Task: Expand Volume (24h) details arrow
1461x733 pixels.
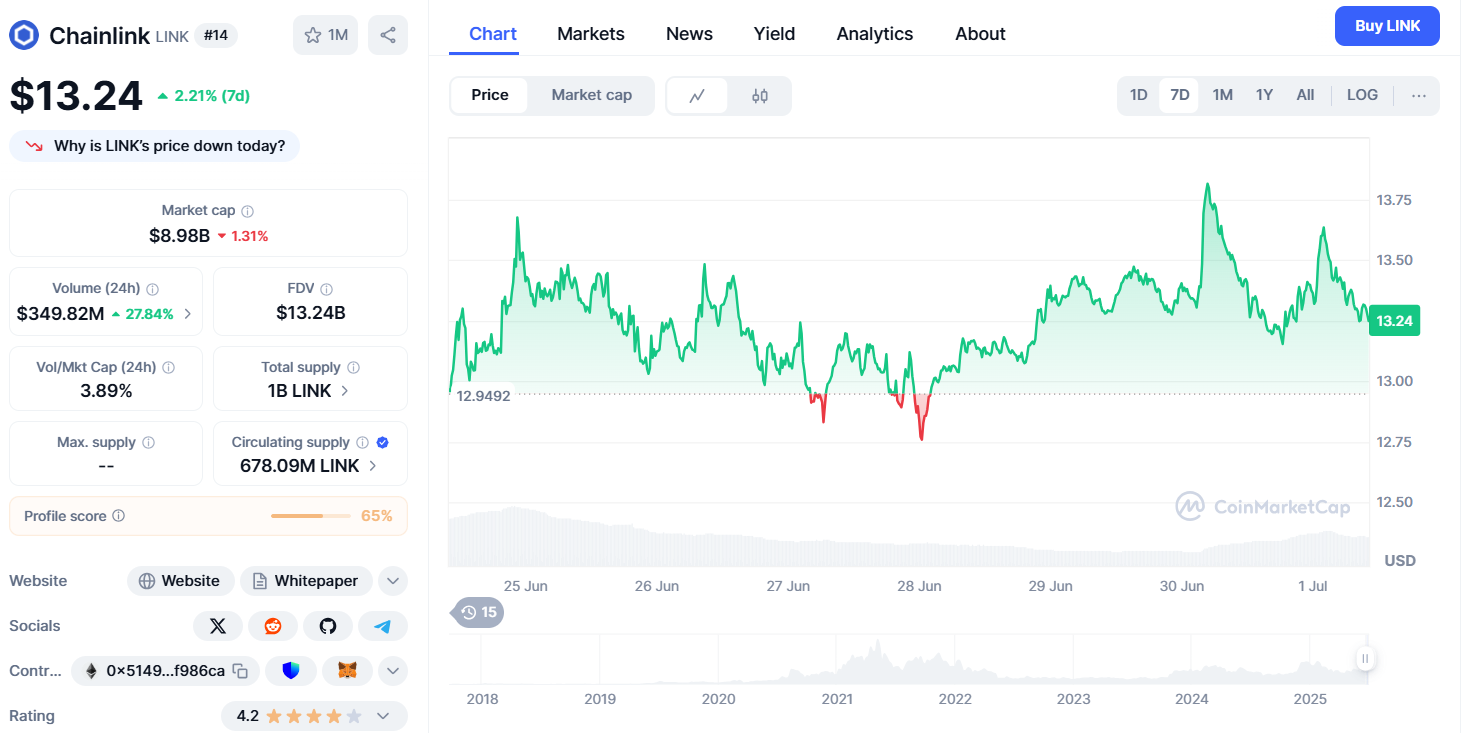Action: (x=187, y=314)
